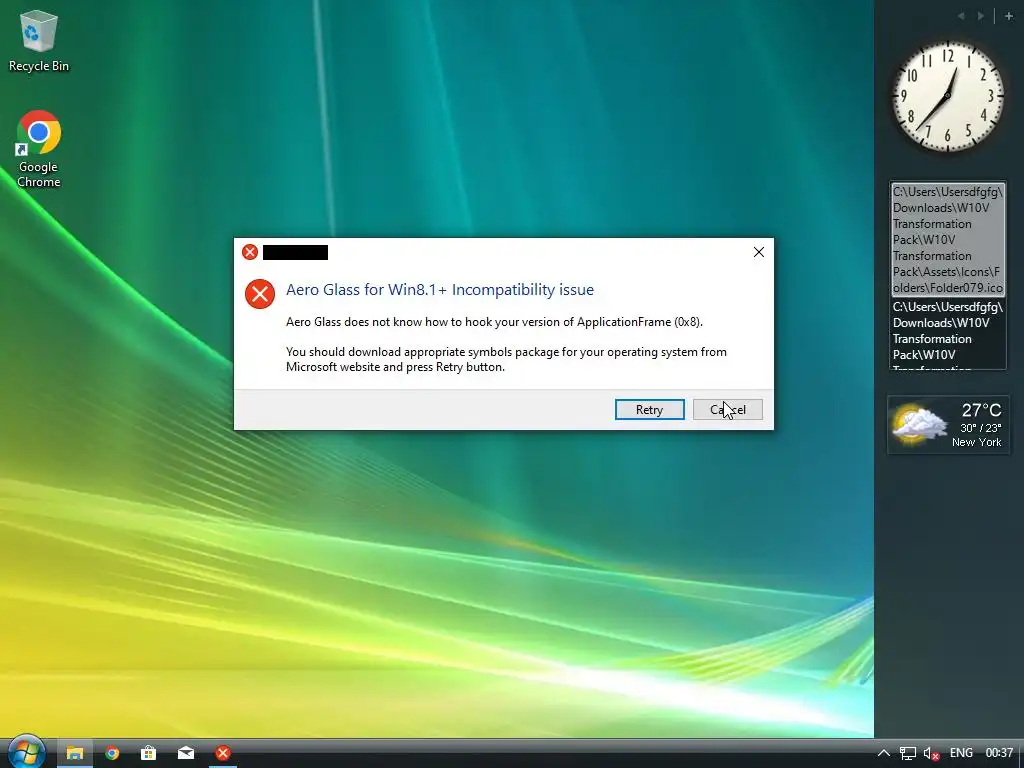Open the Mail app in the taskbar
1024x768 pixels.
click(186, 753)
